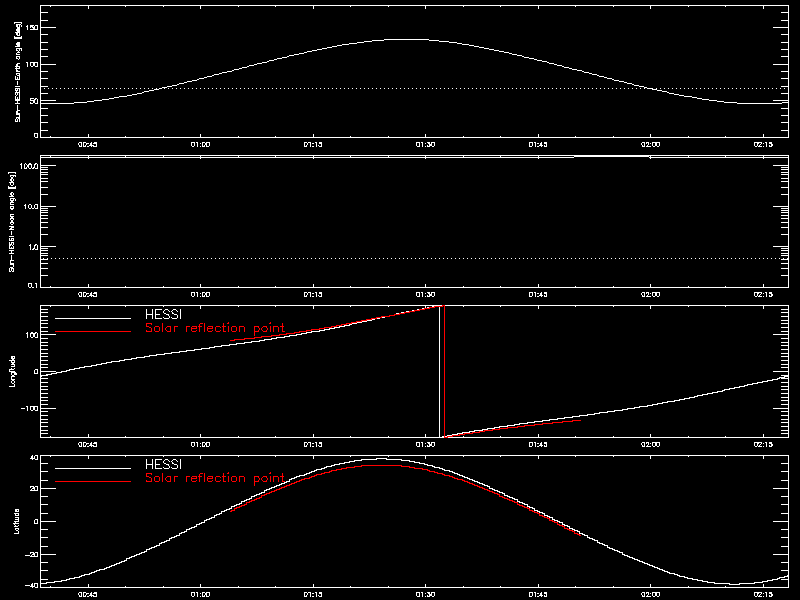Click the 50 tick label on Sun-HESSI-Earth plot
This screenshot has height=600, width=800.
34,101
